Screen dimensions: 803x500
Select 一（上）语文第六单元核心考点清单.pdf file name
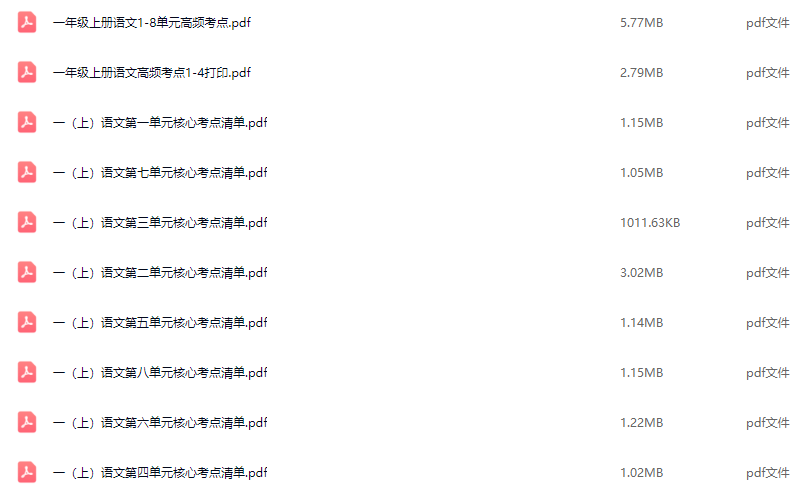(160, 423)
